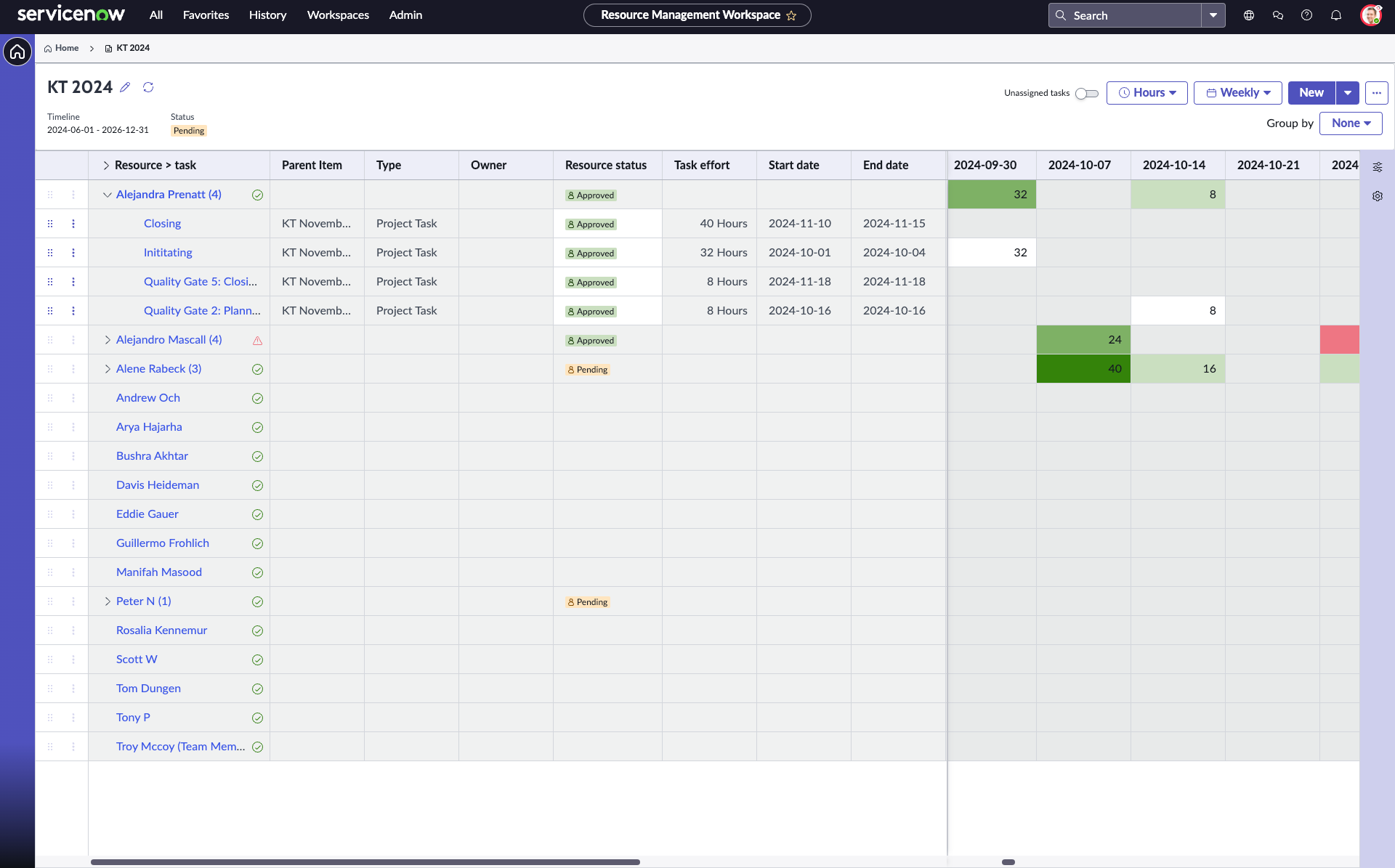Open the Group by None dropdown

[x=1351, y=123]
